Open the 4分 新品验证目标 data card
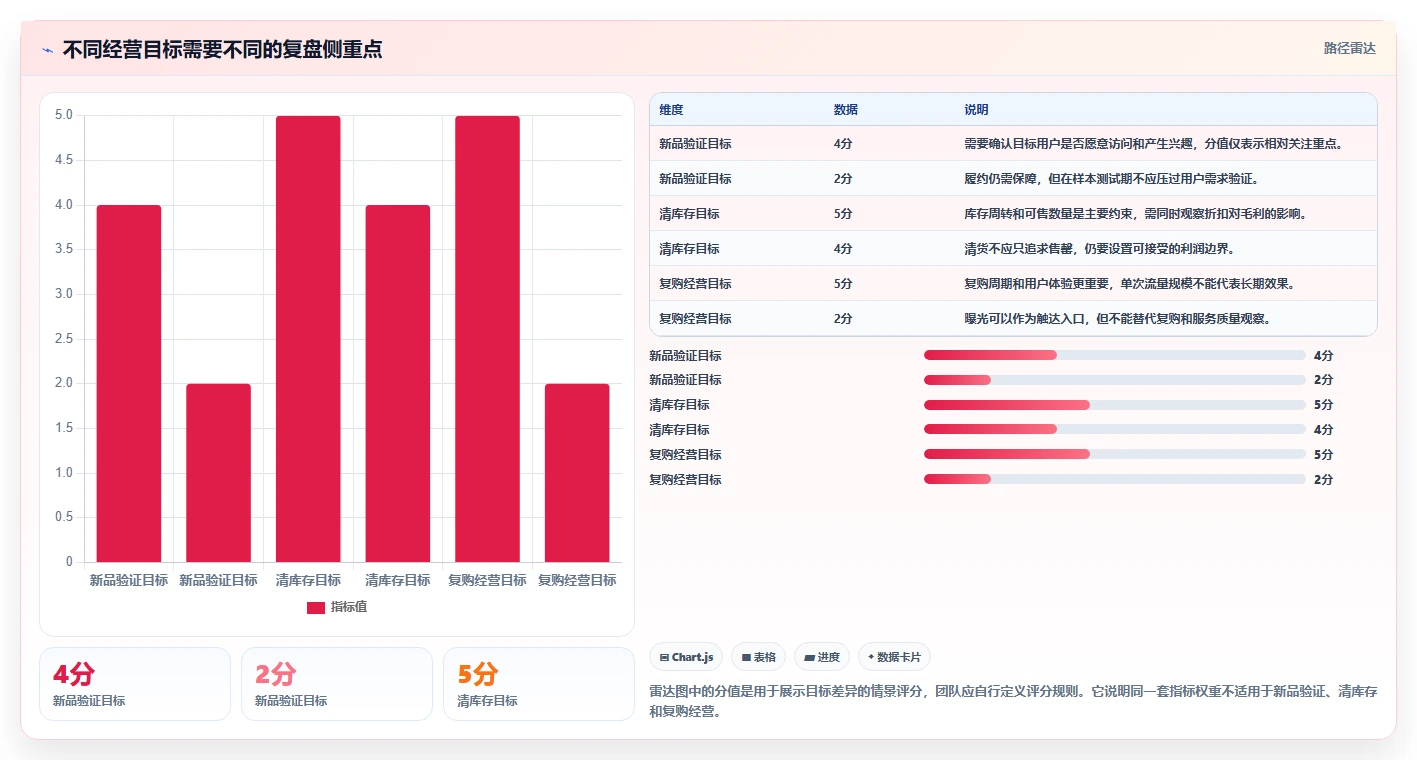 [135, 684]
